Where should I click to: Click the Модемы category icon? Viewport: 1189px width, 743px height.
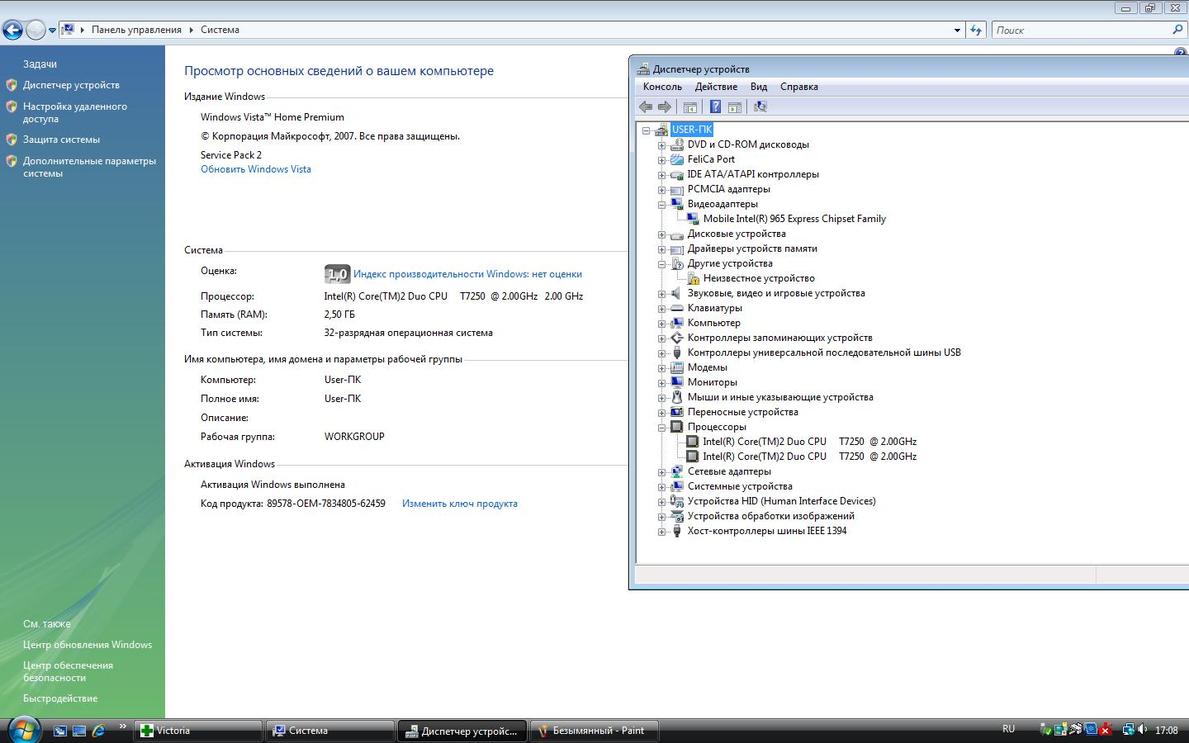tap(677, 368)
